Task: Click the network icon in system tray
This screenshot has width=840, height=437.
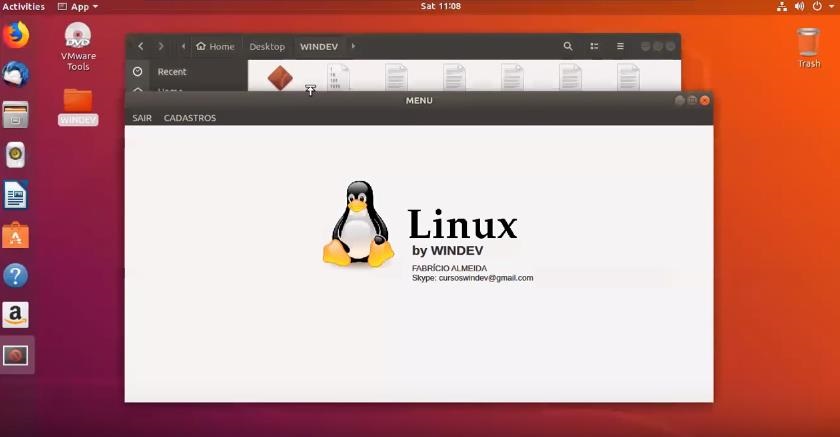Action: coord(782,6)
